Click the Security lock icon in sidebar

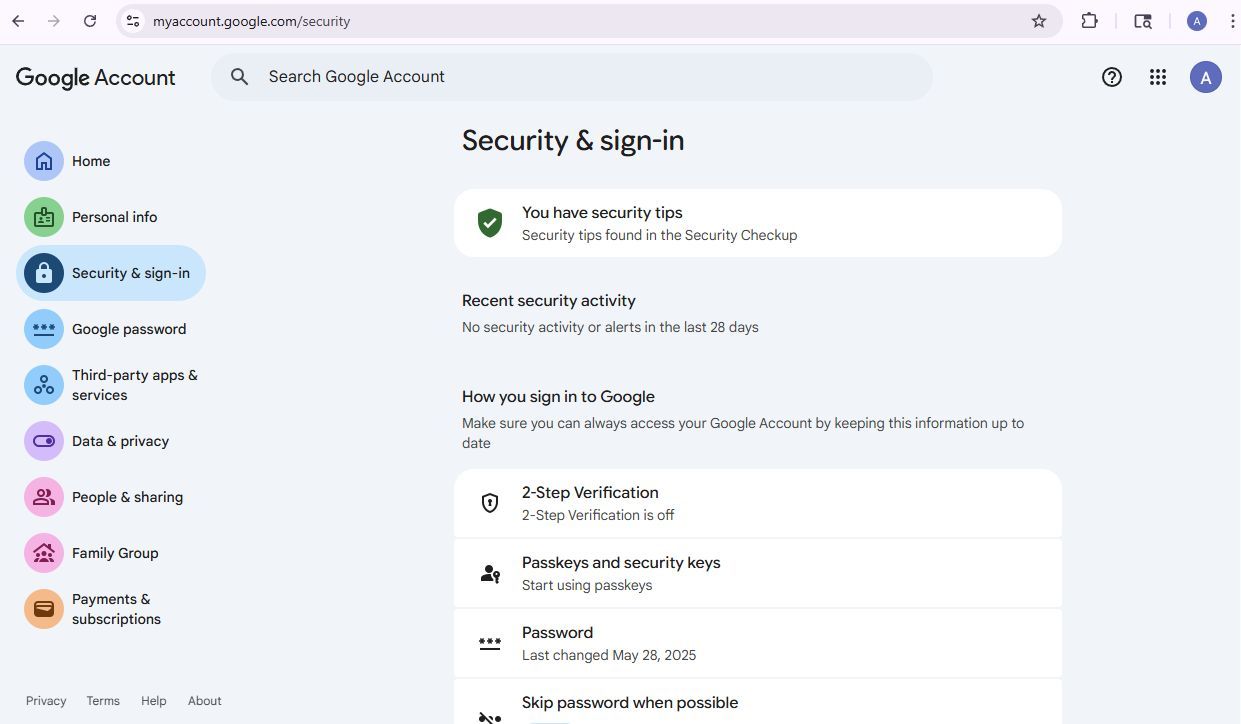(44, 273)
